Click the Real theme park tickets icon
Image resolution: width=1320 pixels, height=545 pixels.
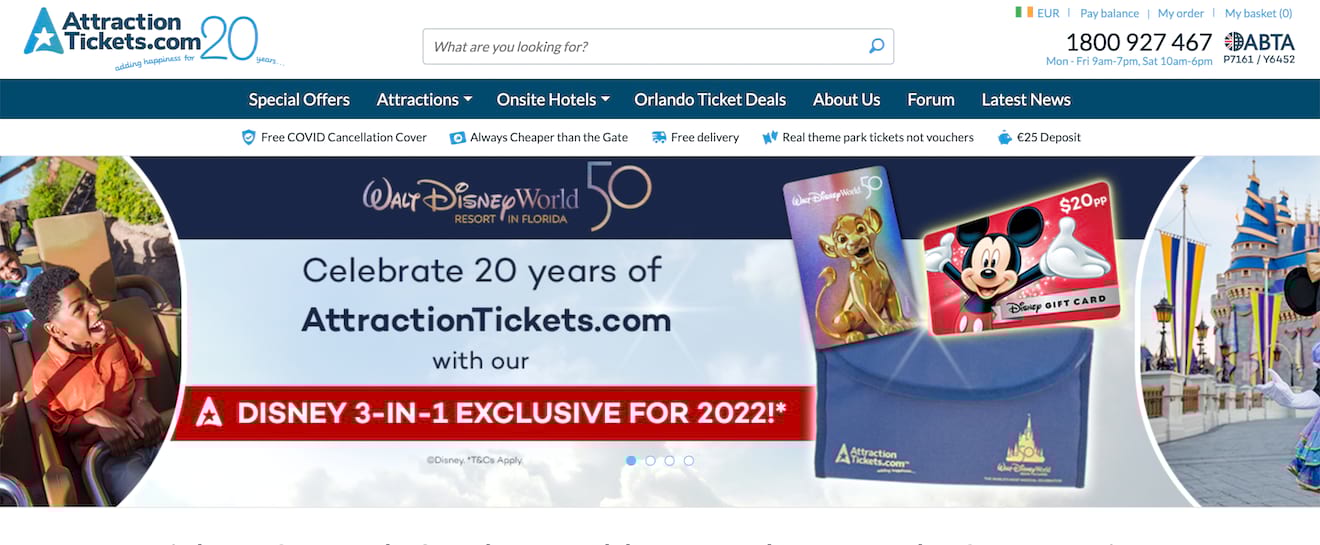770,137
